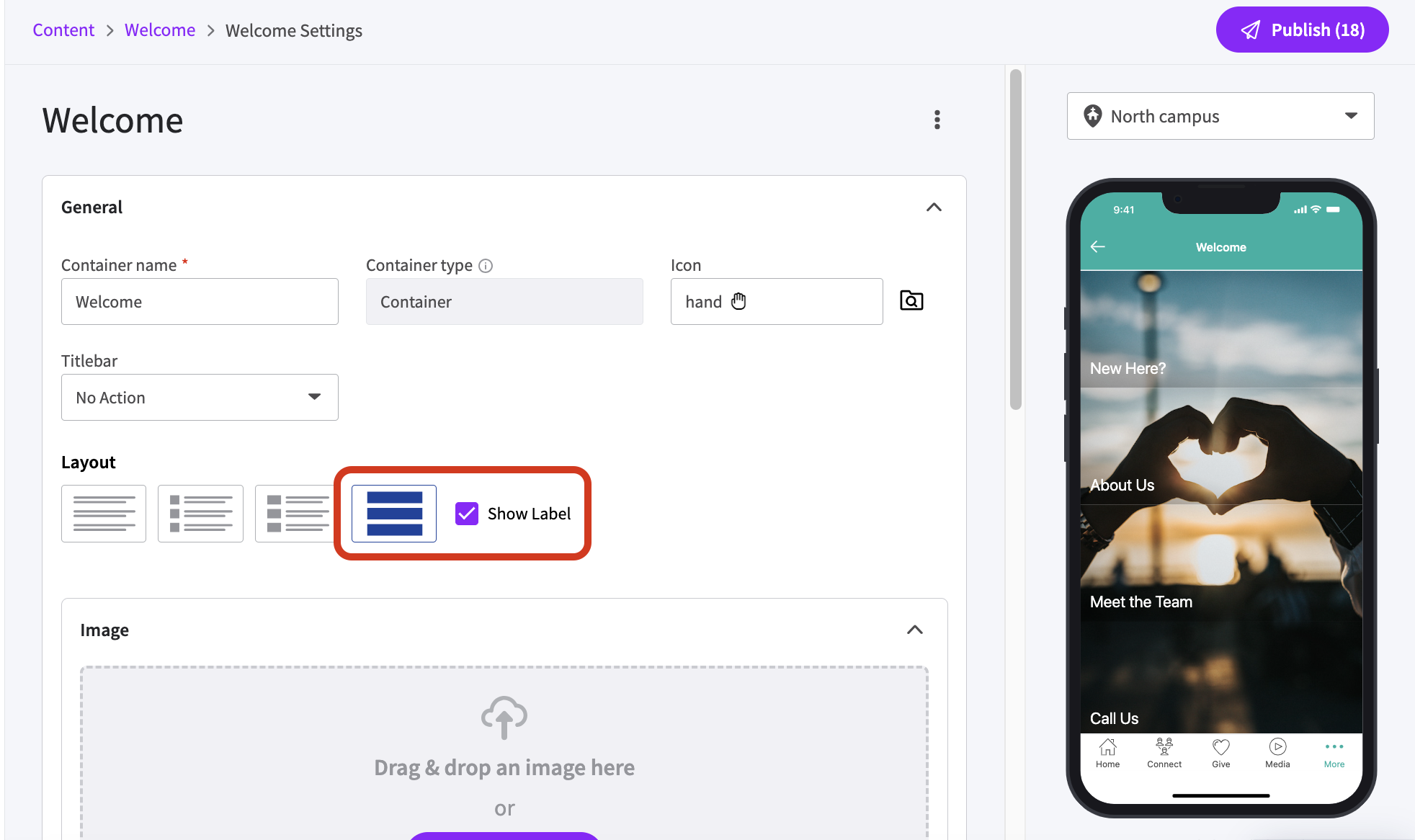Select the small-icon list layout
Screen dimensions: 1415x840
(x=200, y=514)
